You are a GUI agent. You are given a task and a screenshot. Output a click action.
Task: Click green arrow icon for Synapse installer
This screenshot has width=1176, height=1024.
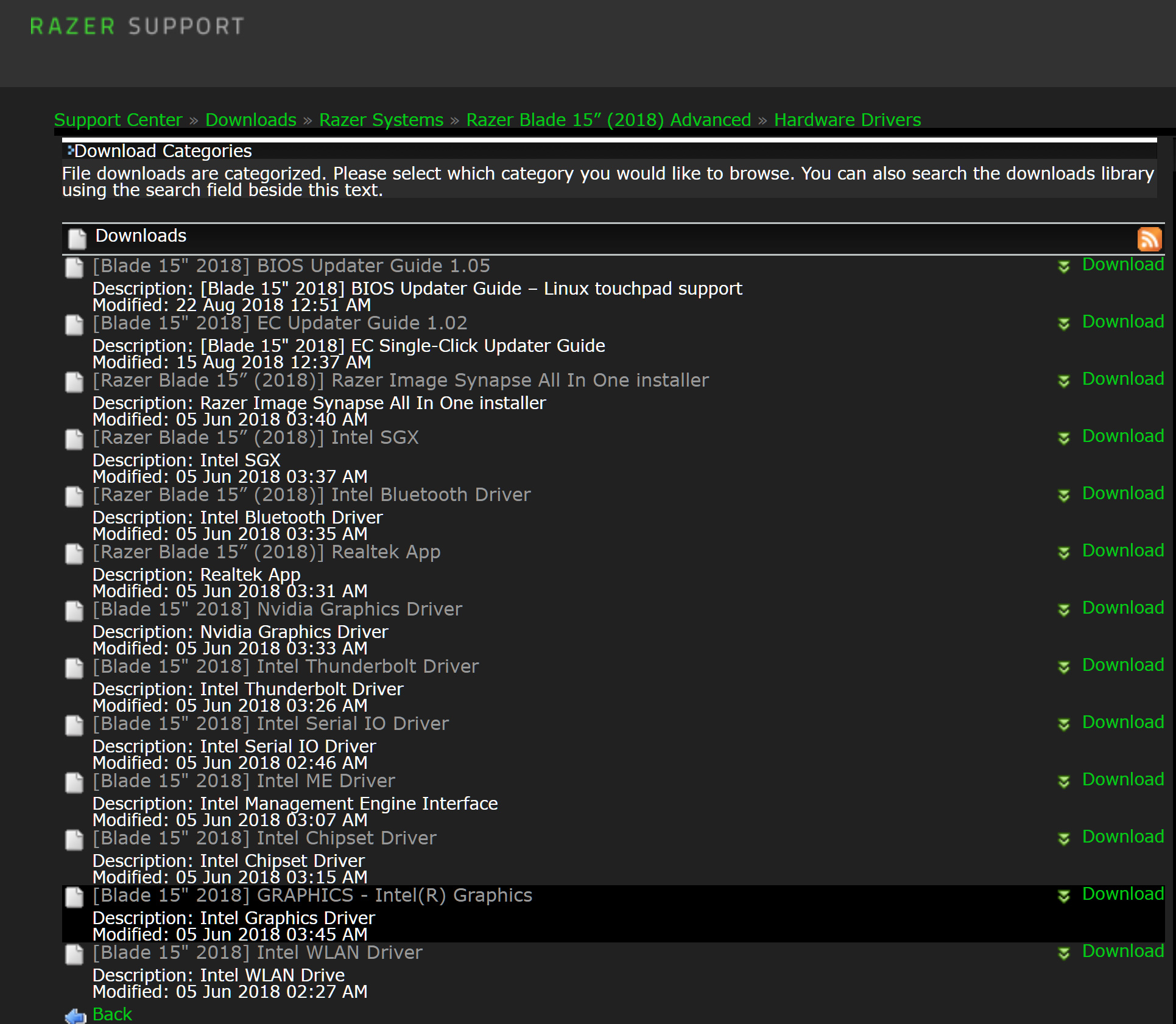(x=1064, y=381)
